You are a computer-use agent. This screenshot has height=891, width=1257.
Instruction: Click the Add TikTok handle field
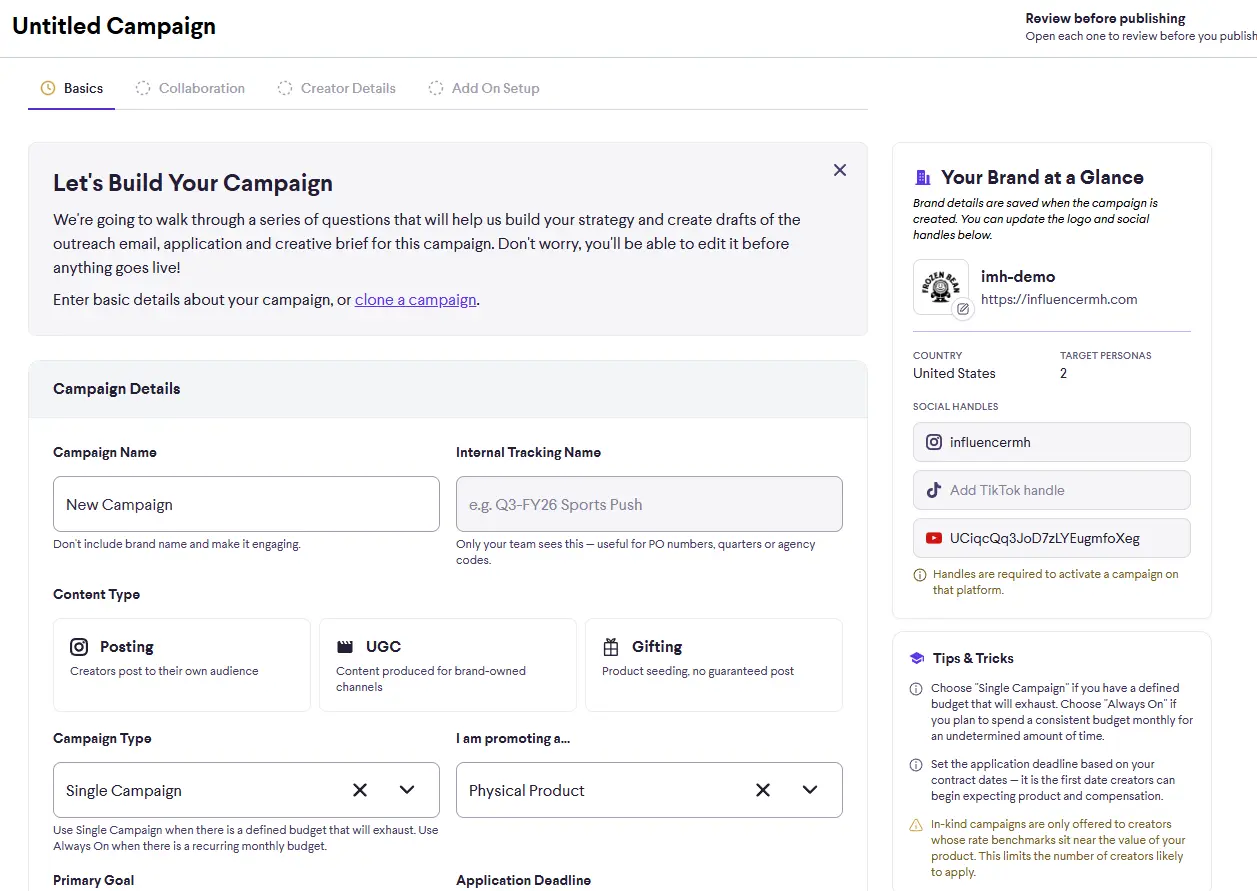[1052, 490]
